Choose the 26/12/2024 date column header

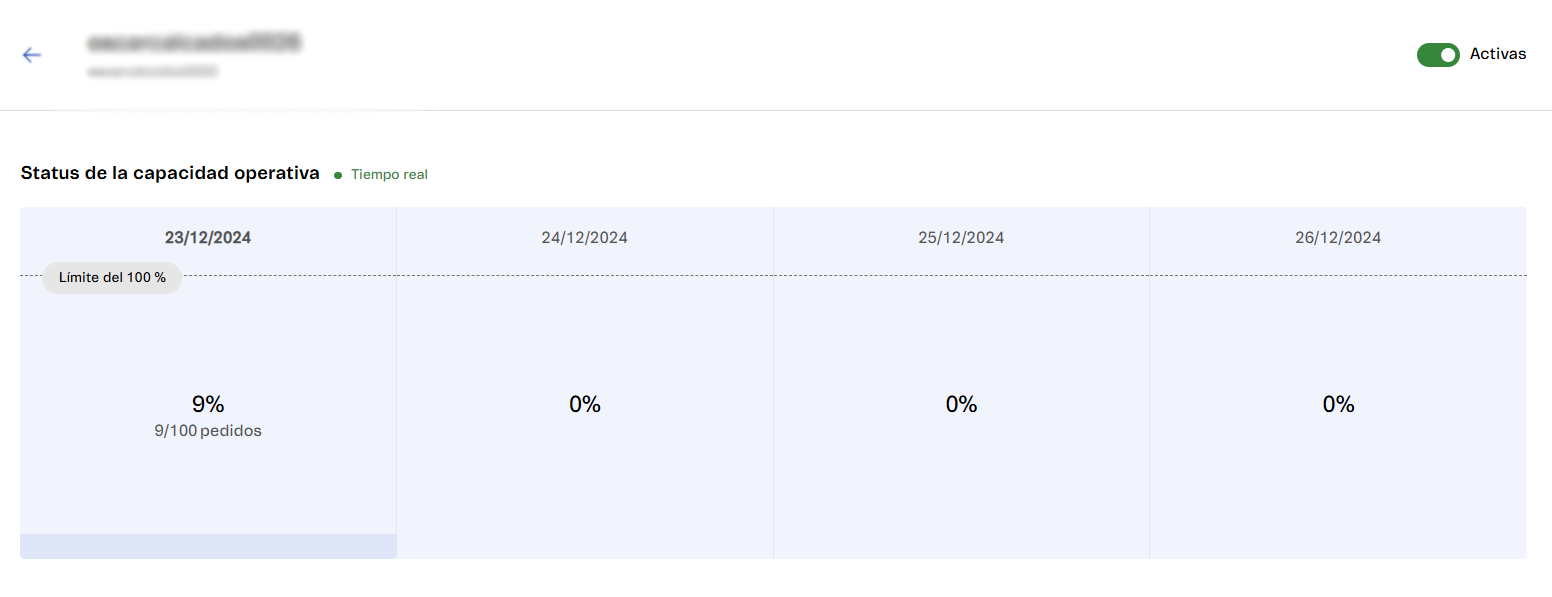(1338, 238)
